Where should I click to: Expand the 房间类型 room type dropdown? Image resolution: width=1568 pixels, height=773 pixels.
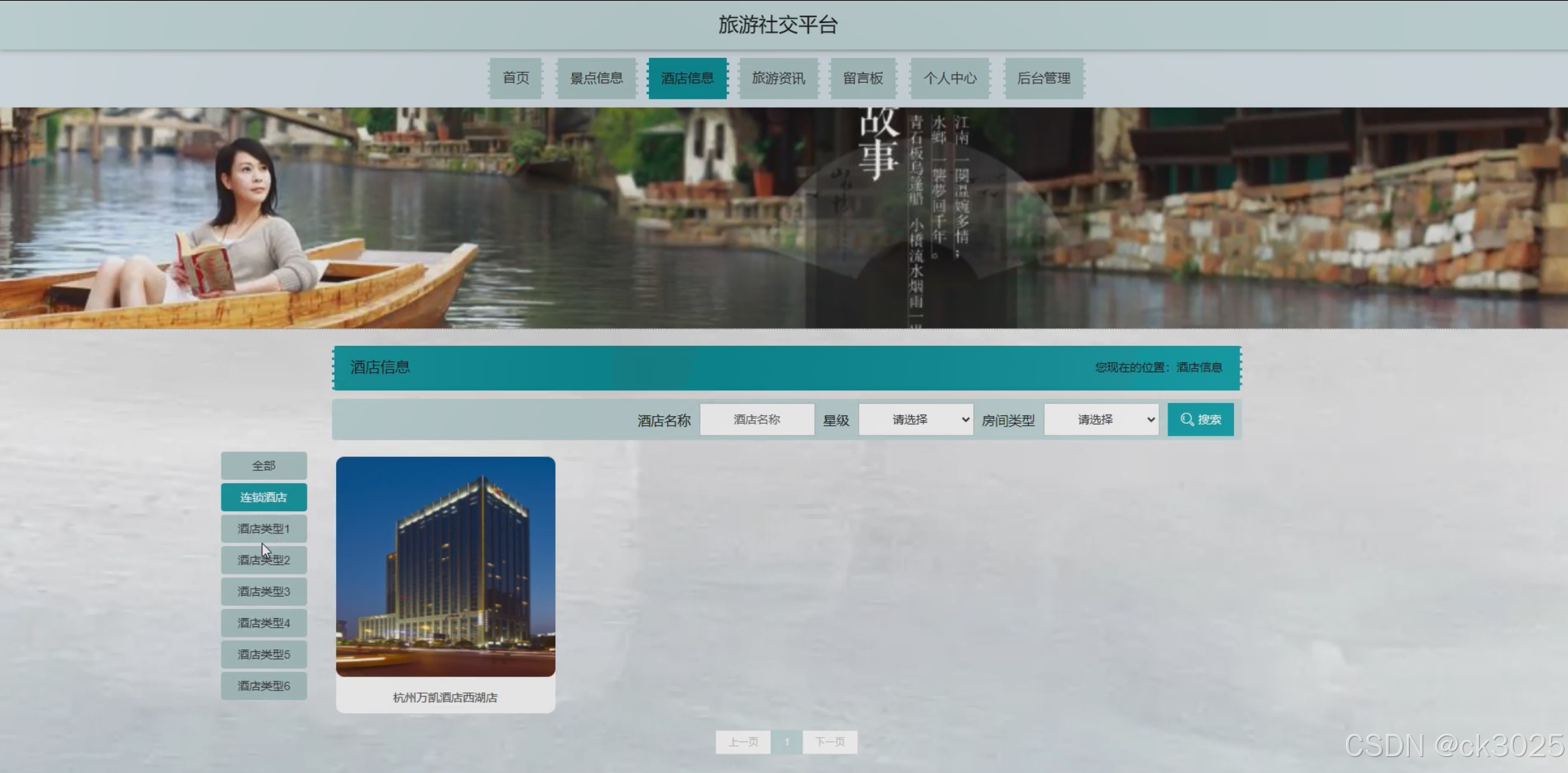point(1101,419)
